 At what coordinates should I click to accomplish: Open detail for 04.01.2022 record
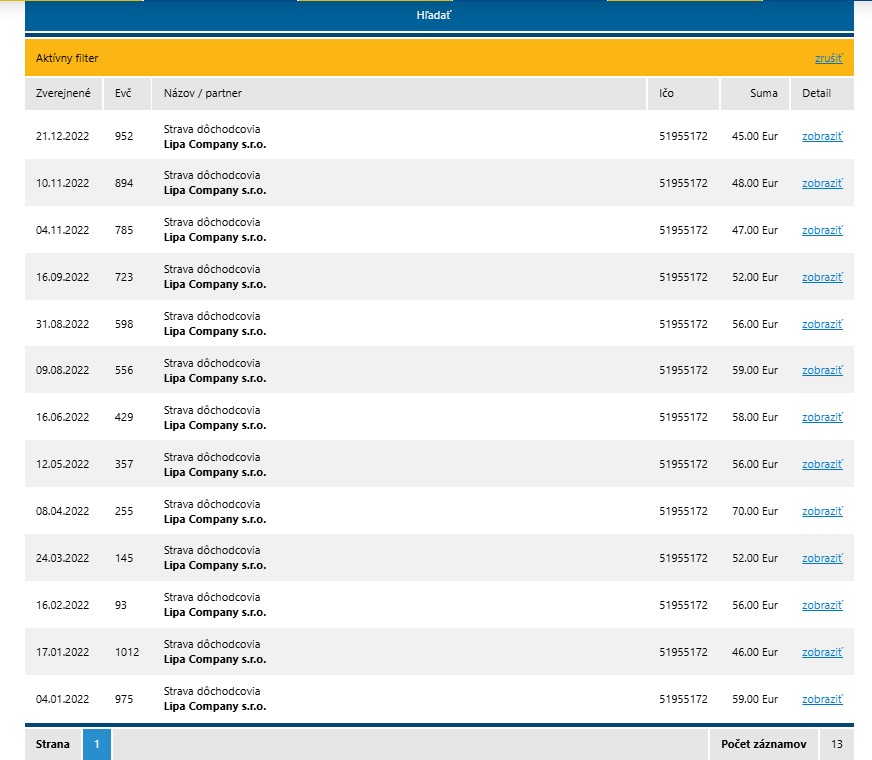point(822,700)
